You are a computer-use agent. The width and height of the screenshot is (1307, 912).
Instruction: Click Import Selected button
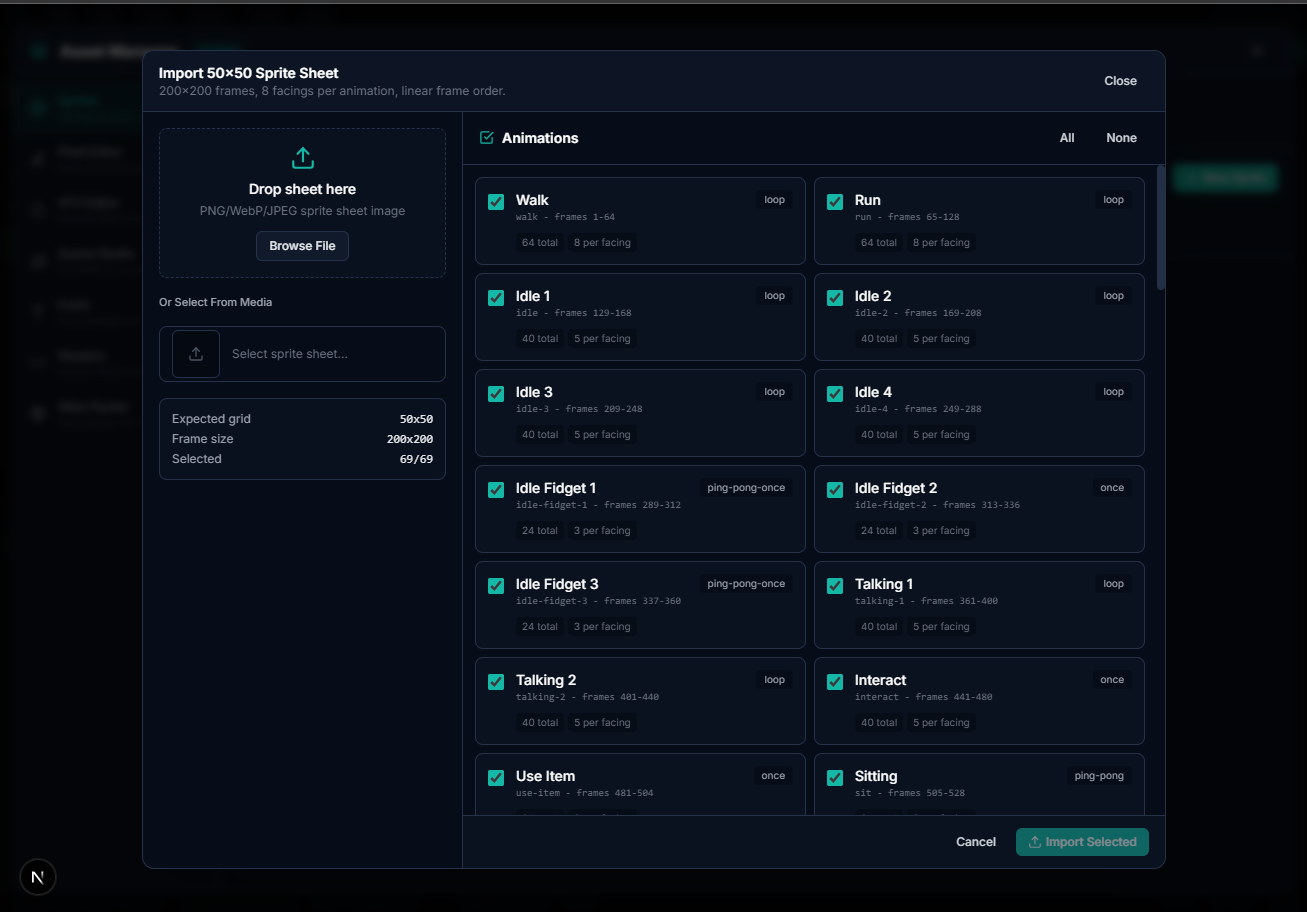tap(1082, 842)
